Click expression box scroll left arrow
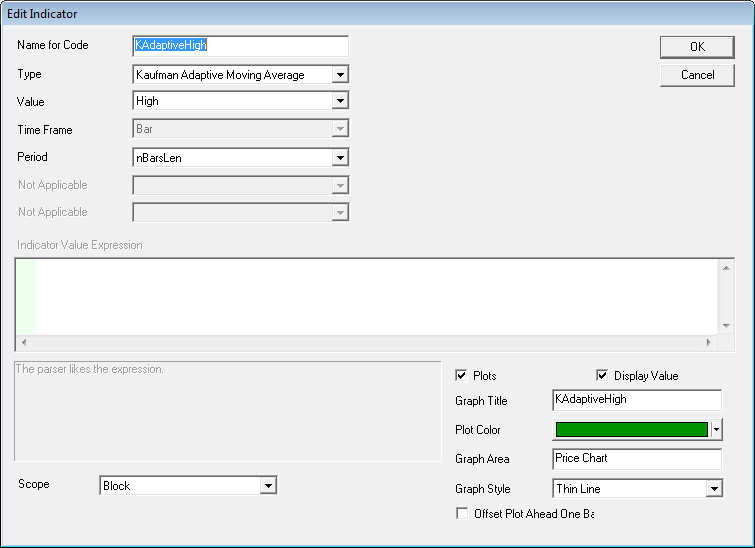 [x=23, y=342]
